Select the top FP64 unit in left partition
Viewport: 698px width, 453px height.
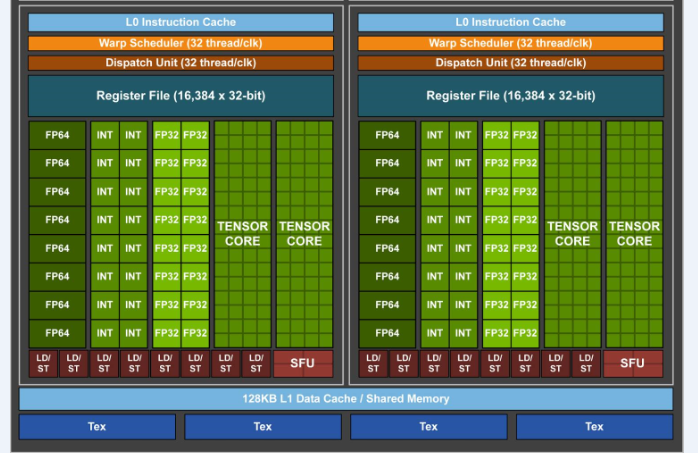coord(57,135)
